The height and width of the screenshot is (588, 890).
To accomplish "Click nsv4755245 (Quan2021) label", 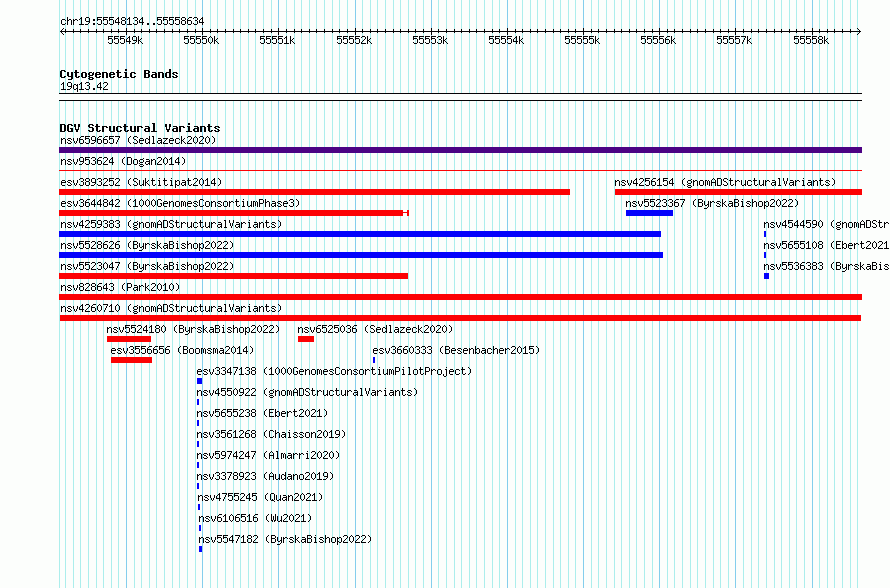I will [x=260, y=497].
